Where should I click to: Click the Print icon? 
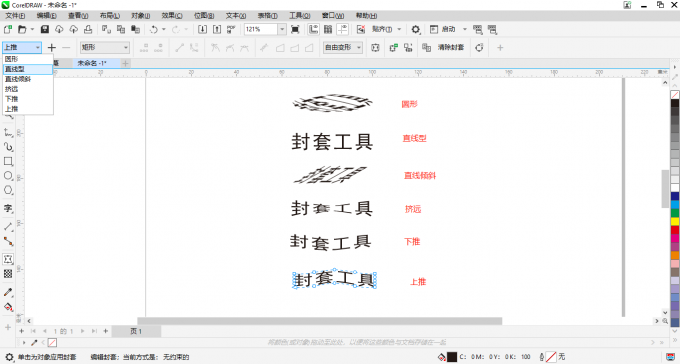click(x=88, y=30)
